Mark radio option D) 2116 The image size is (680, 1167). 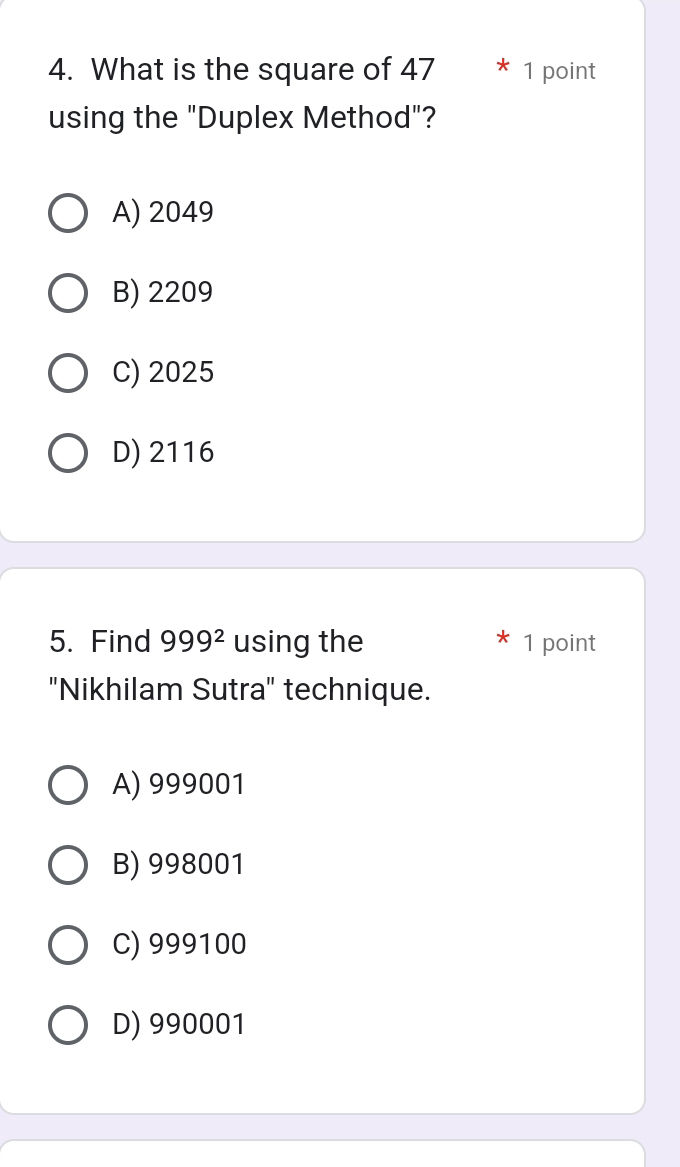pyautogui.click(x=68, y=453)
